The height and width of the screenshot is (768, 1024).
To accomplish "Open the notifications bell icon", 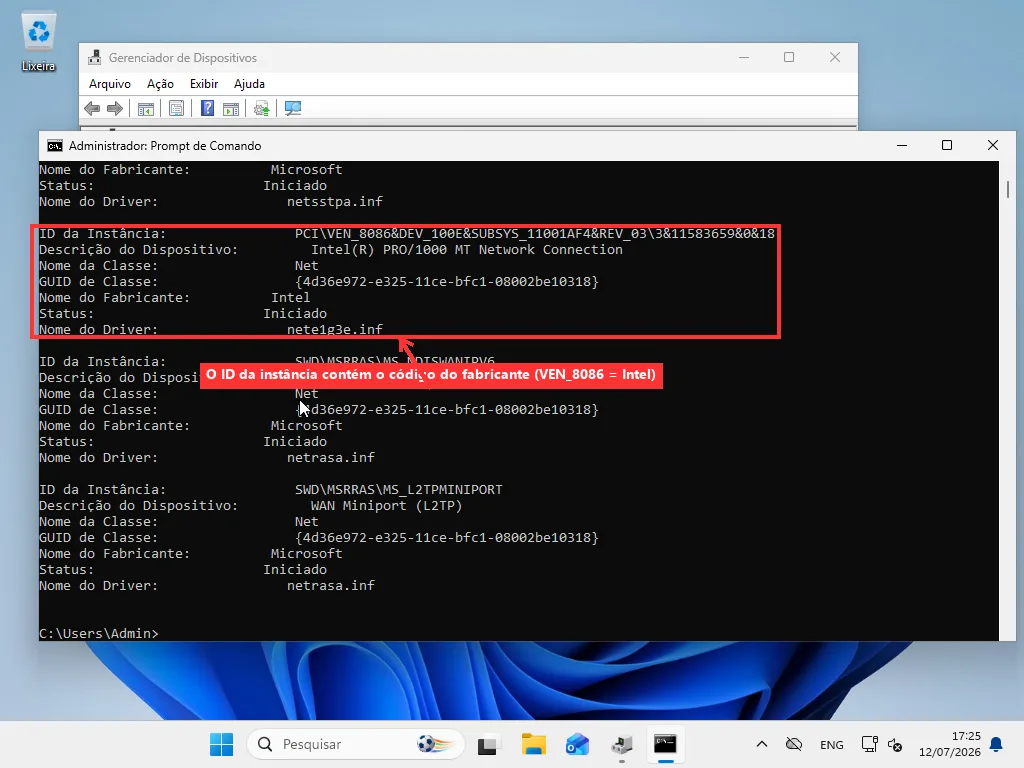I will click(x=996, y=744).
